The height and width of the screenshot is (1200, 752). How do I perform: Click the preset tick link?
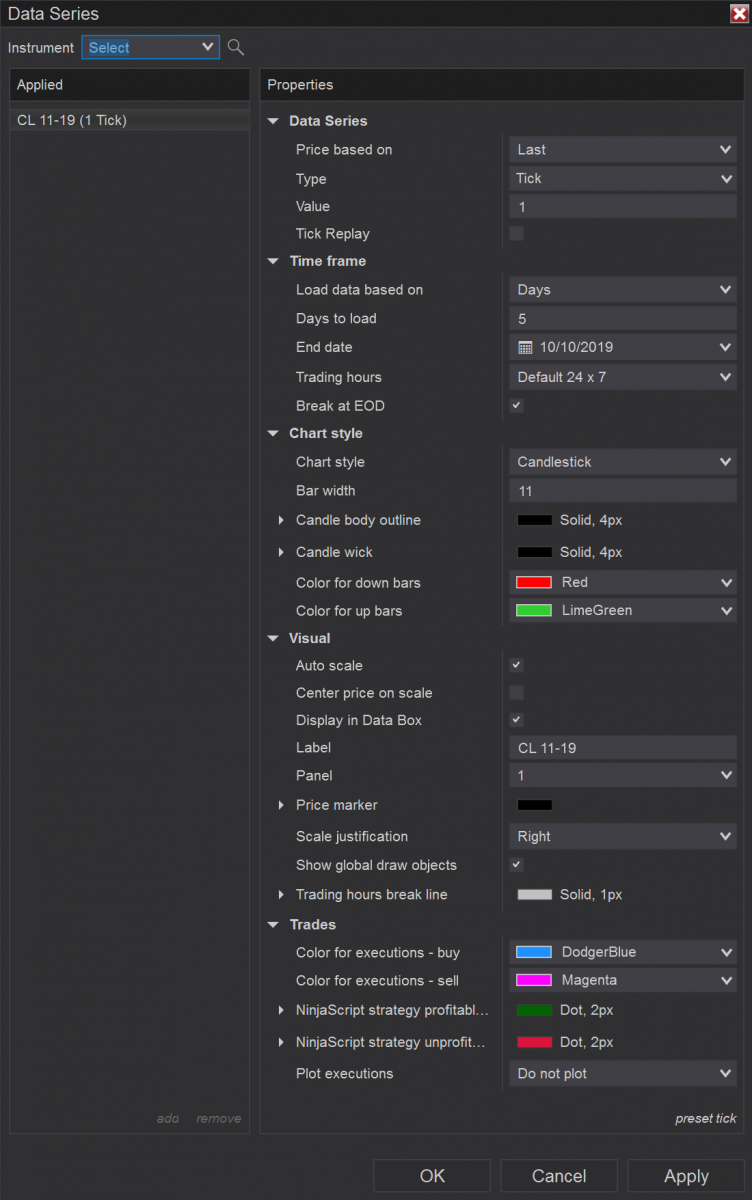click(x=705, y=1119)
